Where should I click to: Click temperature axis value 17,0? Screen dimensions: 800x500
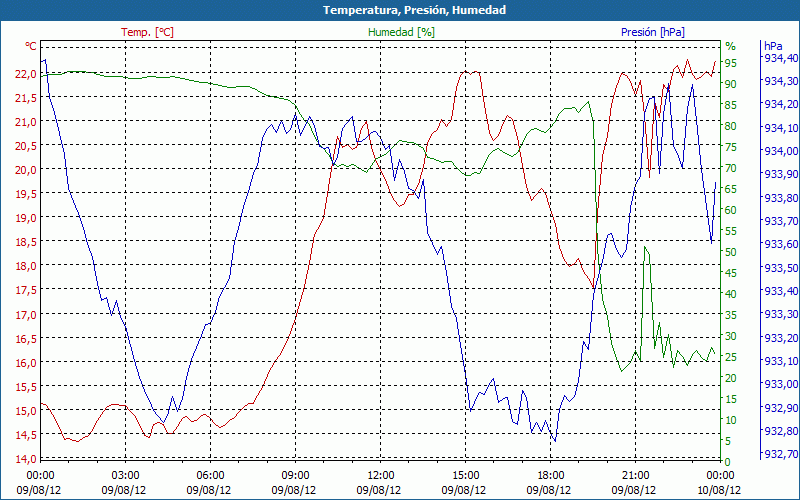click(x=26, y=315)
